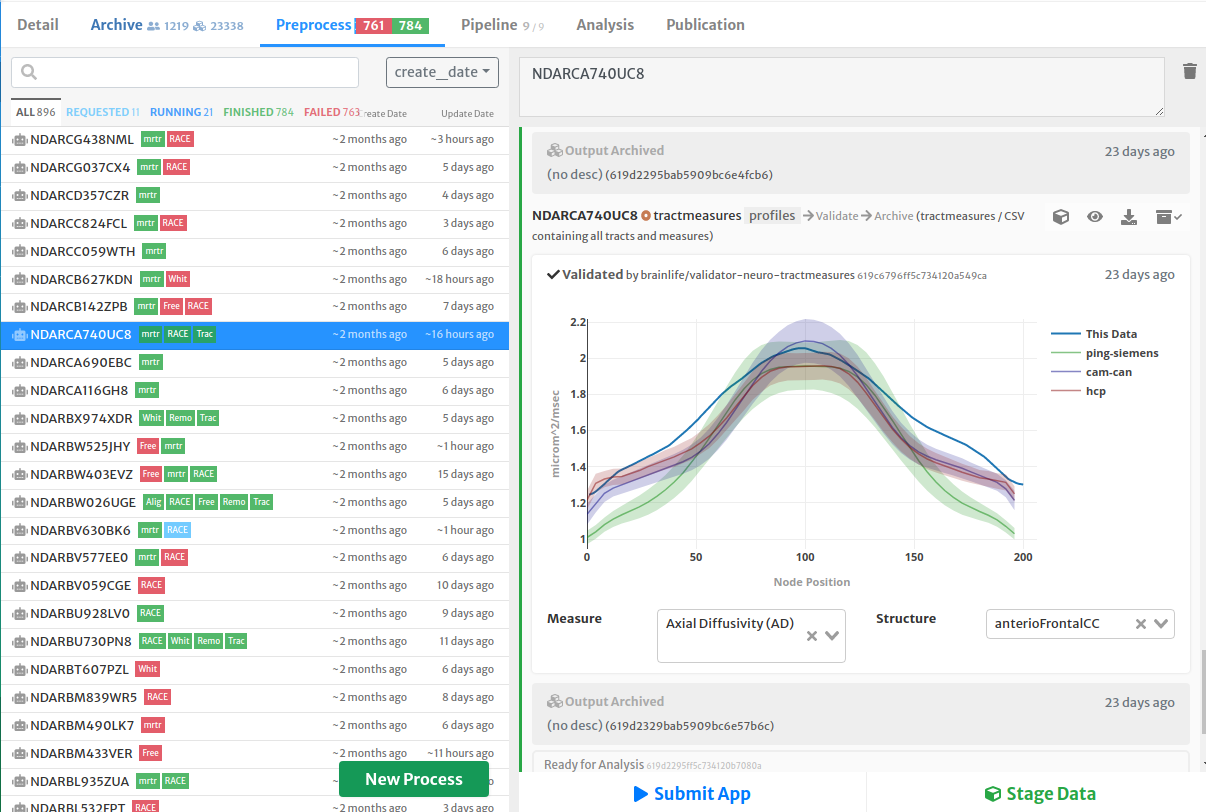Click blue RACE tag in NDARBV630BK6 row
1206x812 pixels.
coord(177,530)
